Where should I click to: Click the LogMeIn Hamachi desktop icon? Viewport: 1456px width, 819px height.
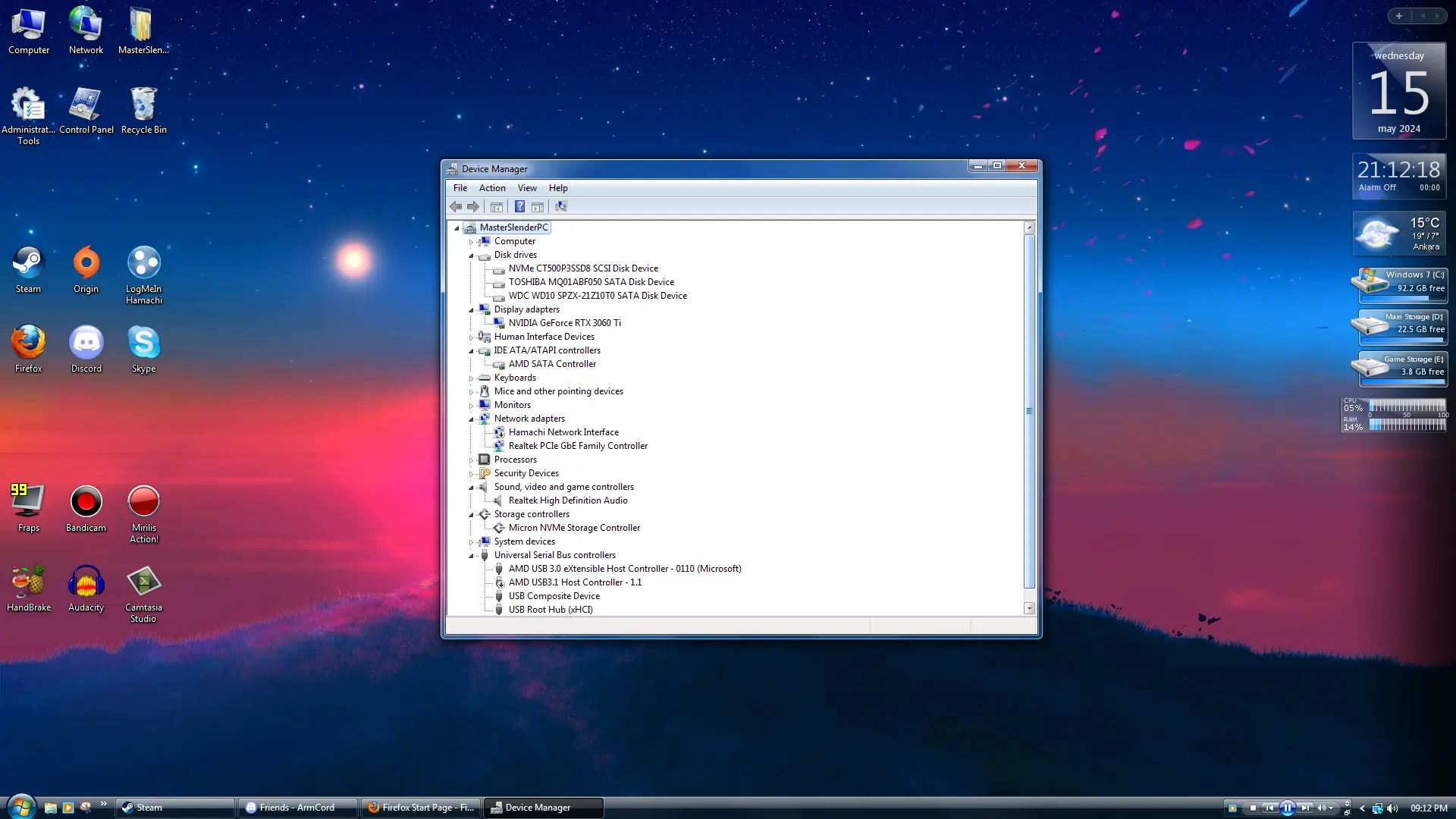pyautogui.click(x=143, y=275)
